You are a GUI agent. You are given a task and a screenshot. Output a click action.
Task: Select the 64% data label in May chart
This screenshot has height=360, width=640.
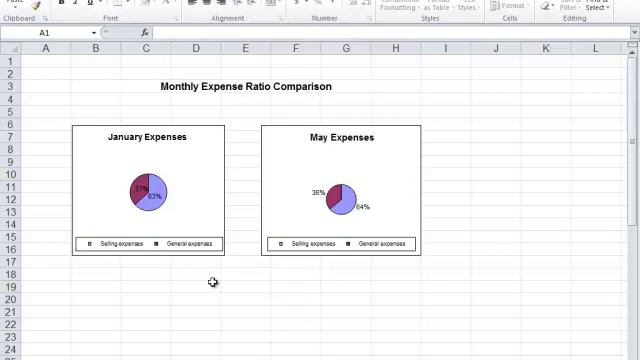pyautogui.click(x=363, y=207)
